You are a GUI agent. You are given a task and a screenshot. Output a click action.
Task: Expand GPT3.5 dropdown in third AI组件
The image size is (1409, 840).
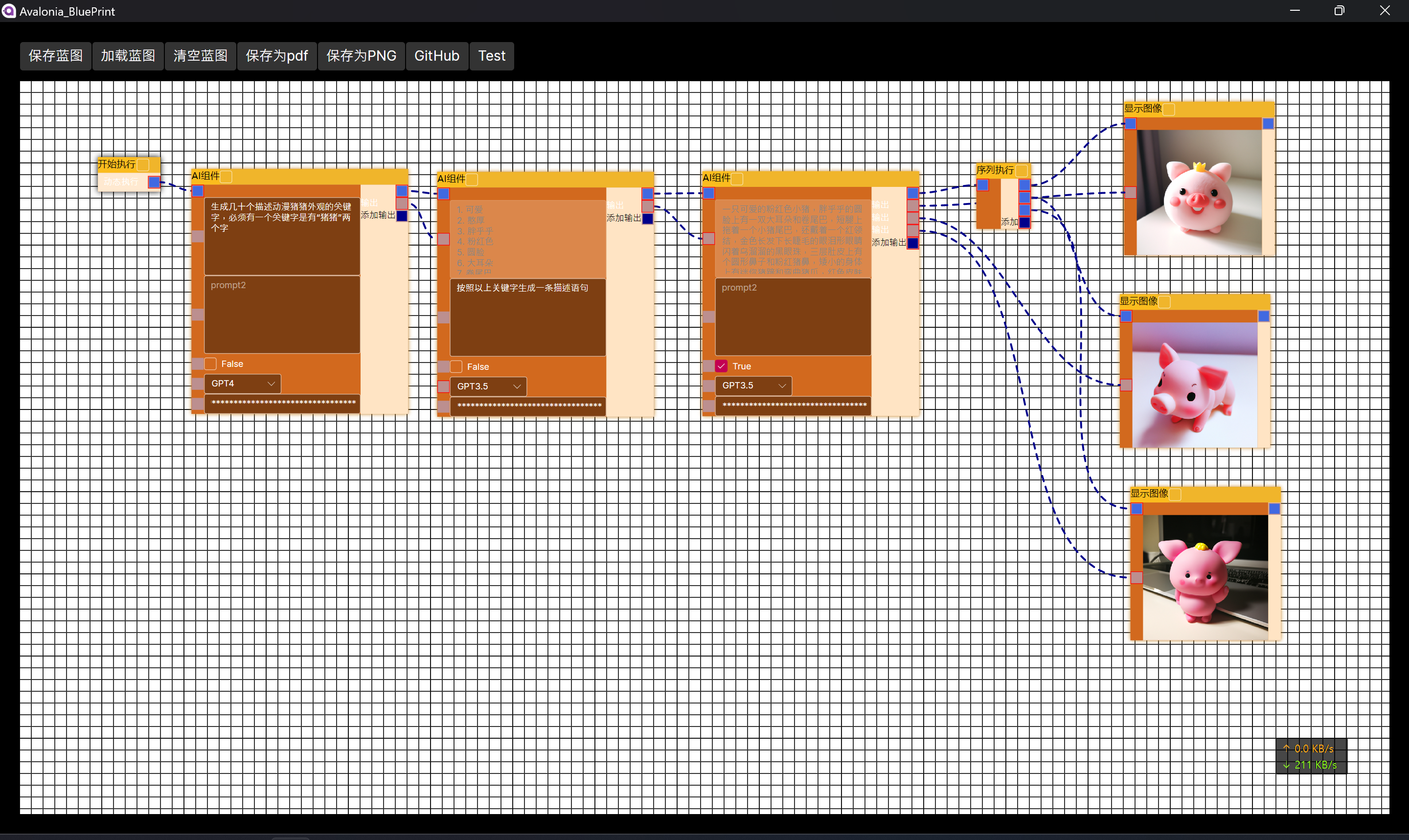coord(753,386)
